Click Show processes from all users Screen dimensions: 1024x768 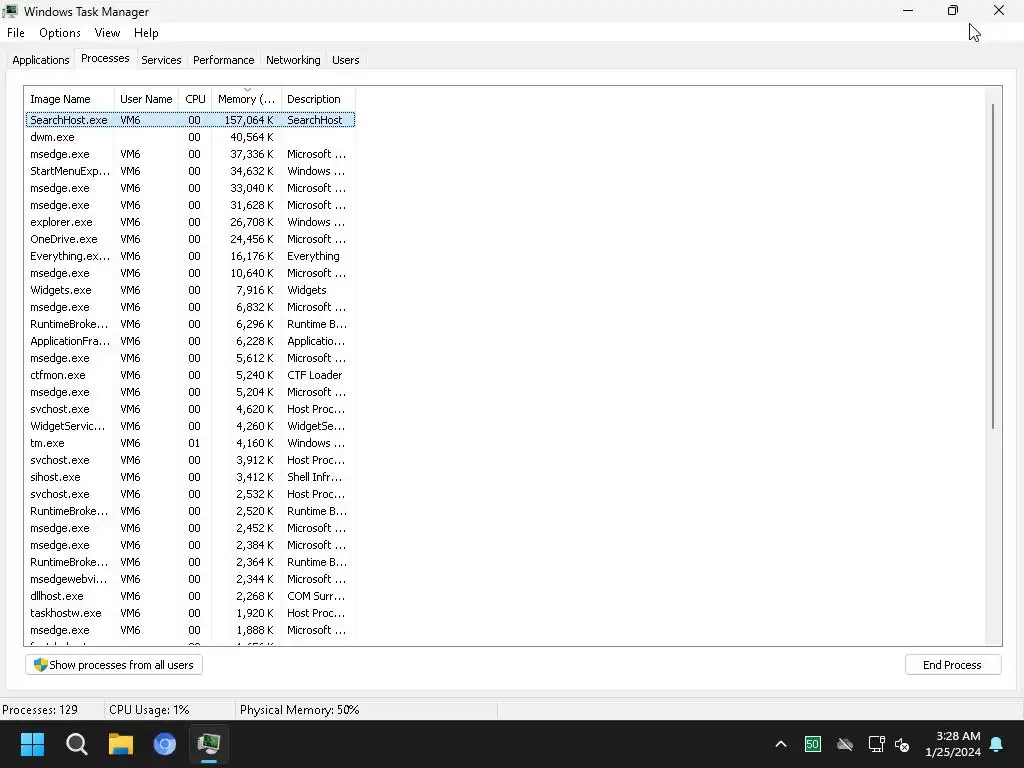tap(114, 665)
